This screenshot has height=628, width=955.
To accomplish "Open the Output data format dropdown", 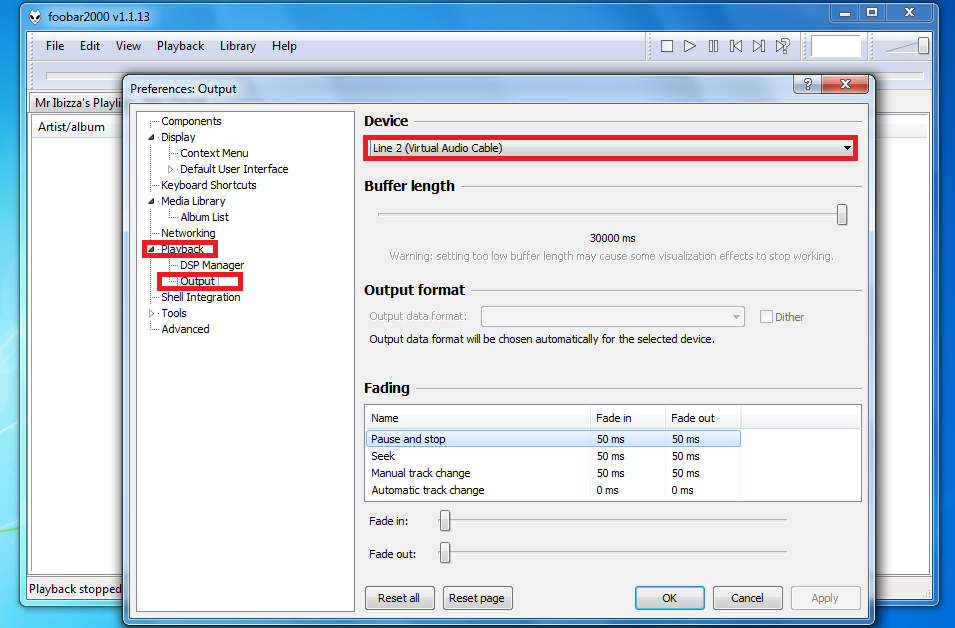I will [x=613, y=317].
